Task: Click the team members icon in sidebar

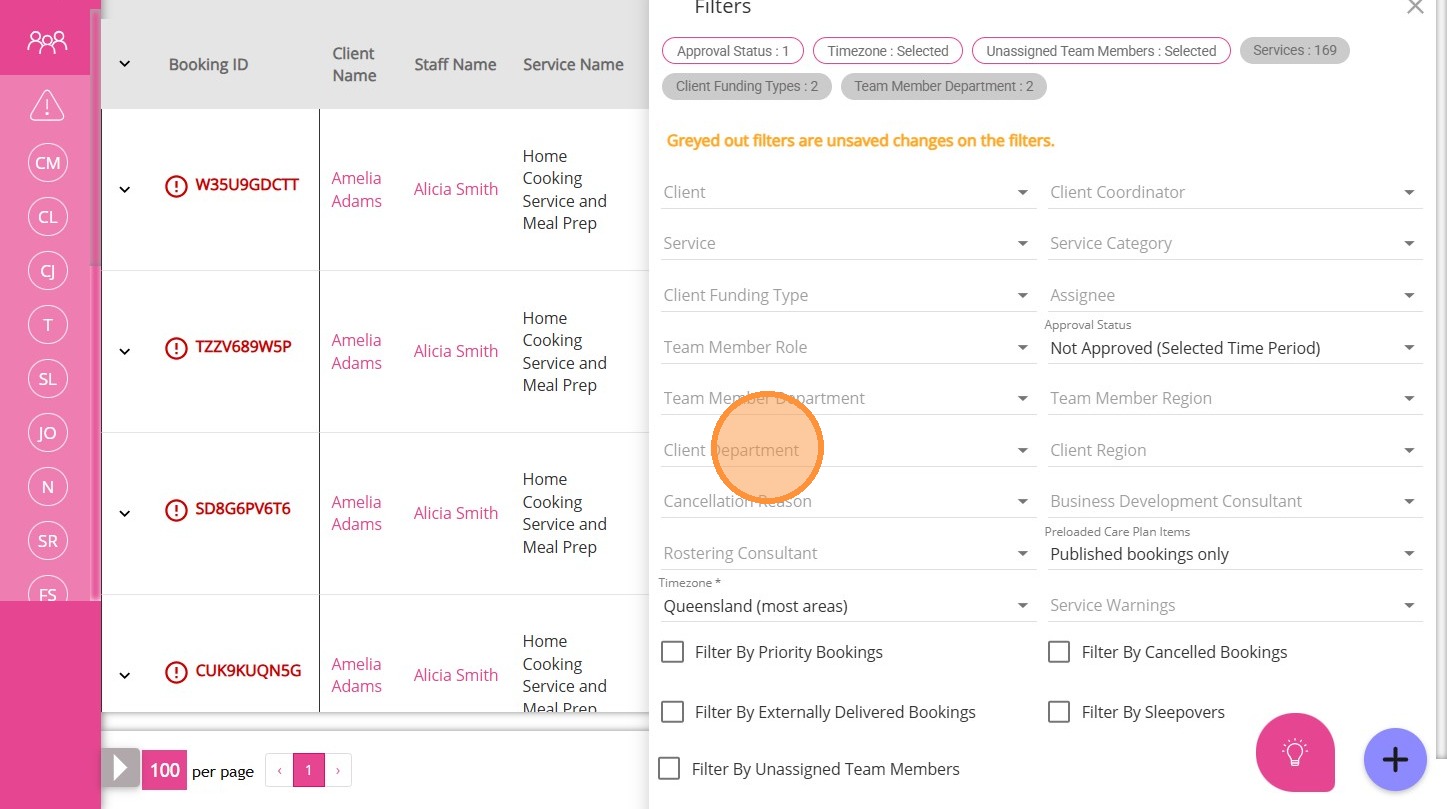Action: point(47,42)
